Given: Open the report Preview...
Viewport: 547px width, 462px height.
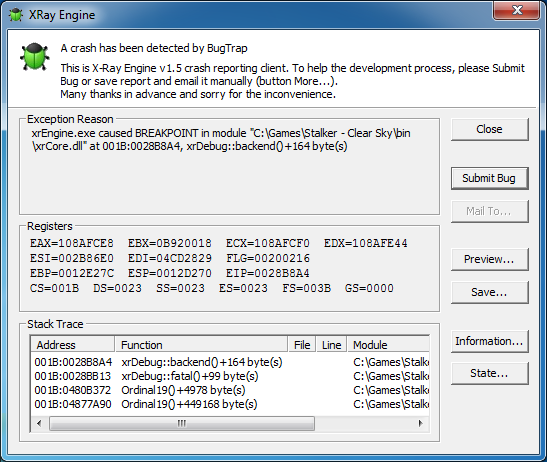Looking at the screenshot, I should [x=489, y=259].
